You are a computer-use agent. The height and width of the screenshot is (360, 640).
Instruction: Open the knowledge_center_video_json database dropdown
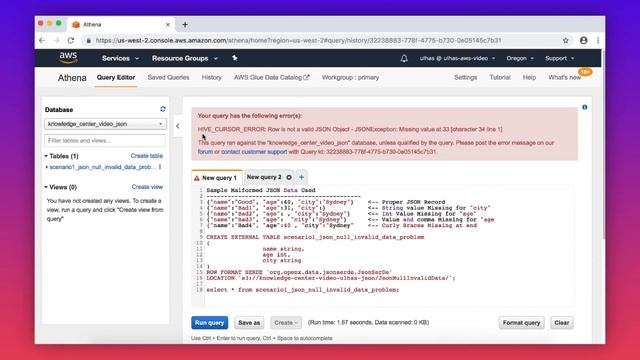(x=105, y=124)
